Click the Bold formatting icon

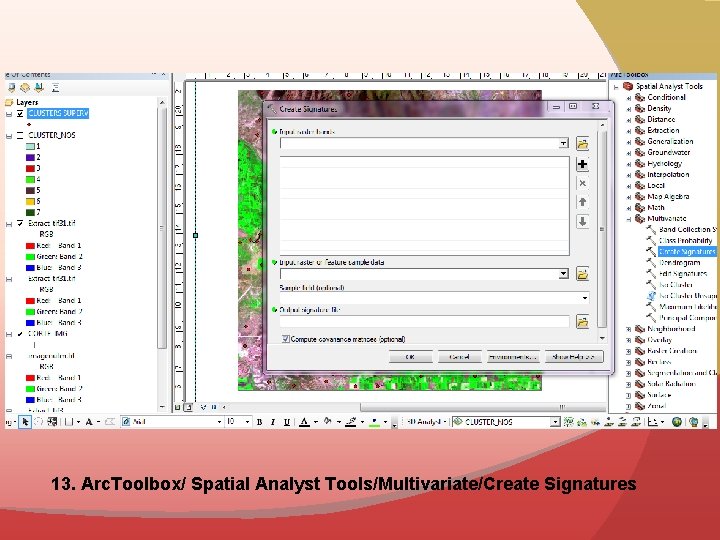(x=259, y=422)
